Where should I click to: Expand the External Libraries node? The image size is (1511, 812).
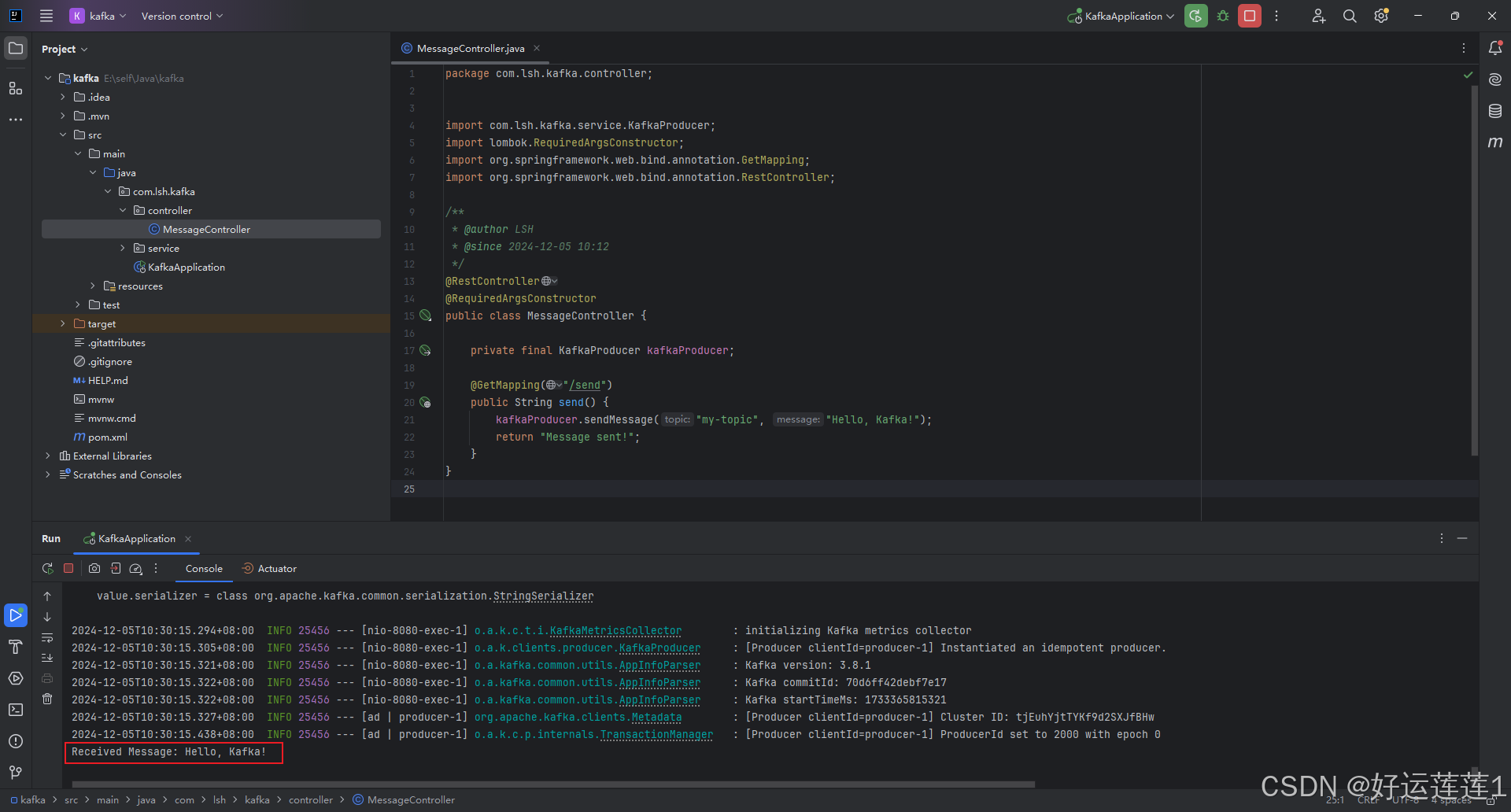(x=47, y=456)
